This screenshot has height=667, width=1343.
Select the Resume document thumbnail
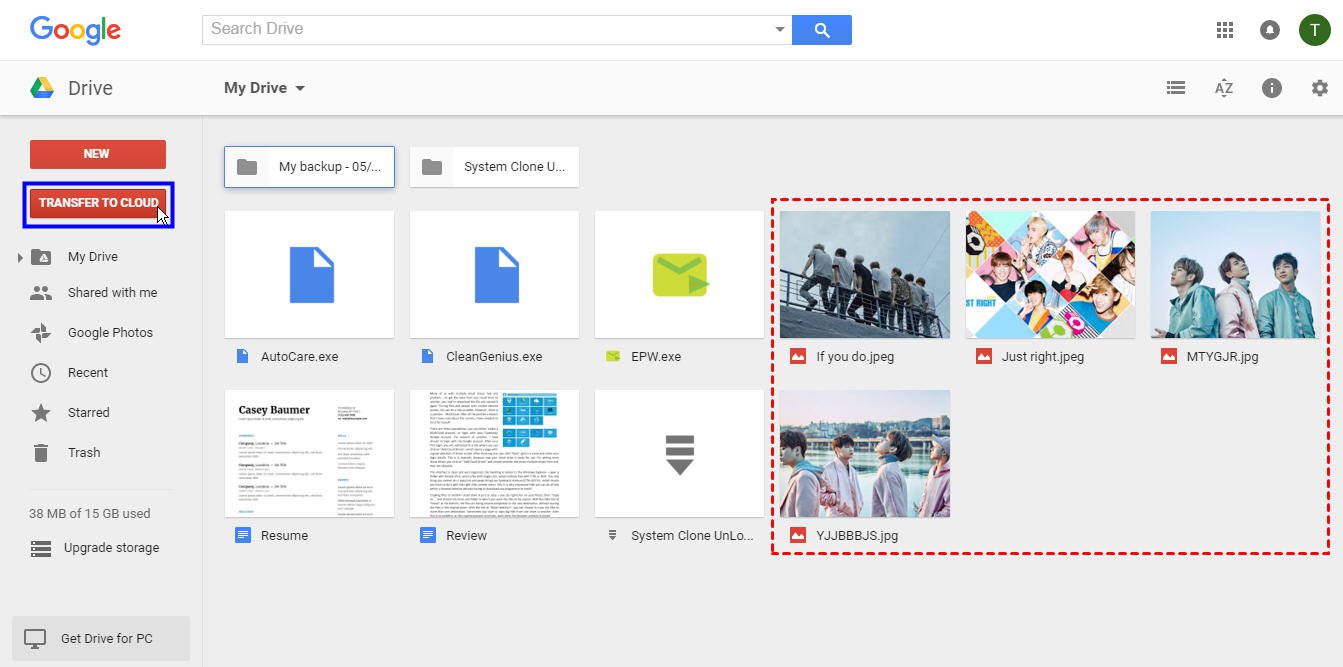click(310, 454)
